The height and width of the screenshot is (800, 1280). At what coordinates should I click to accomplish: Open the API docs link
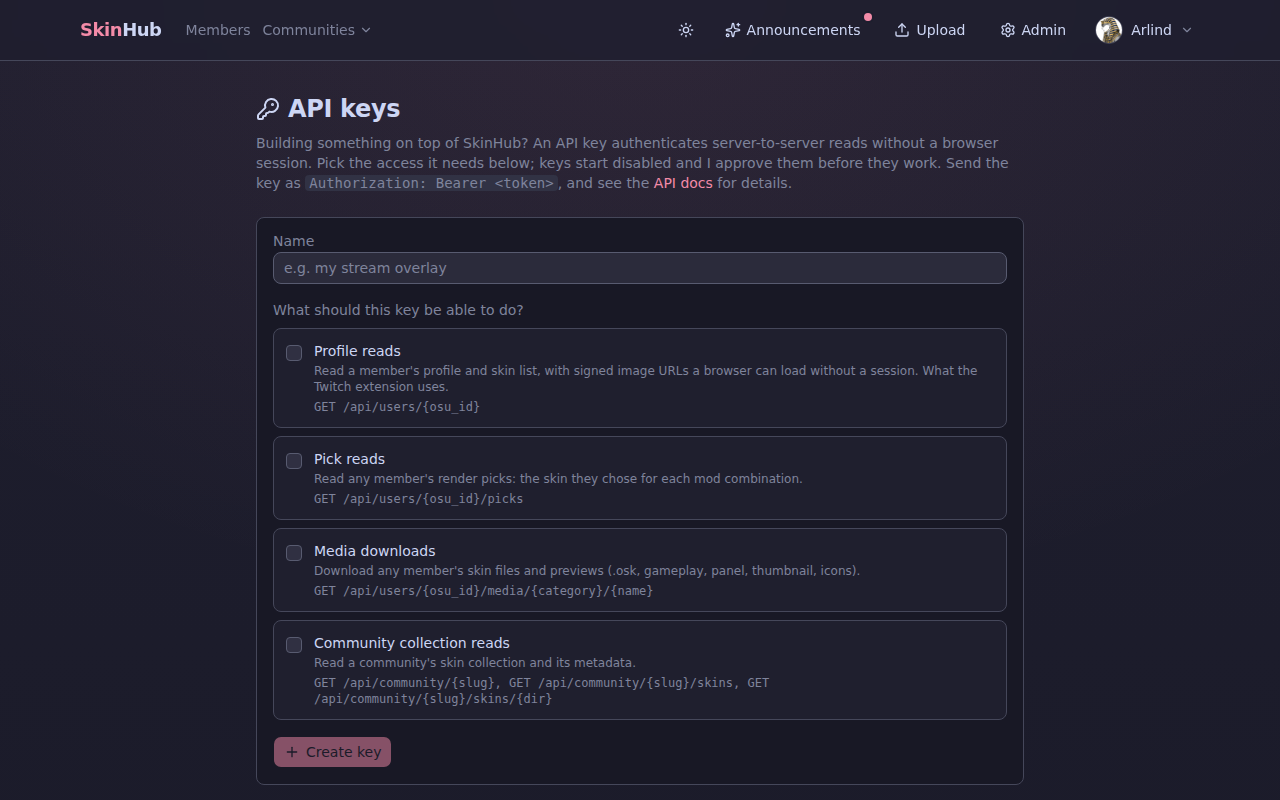[x=683, y=183]
